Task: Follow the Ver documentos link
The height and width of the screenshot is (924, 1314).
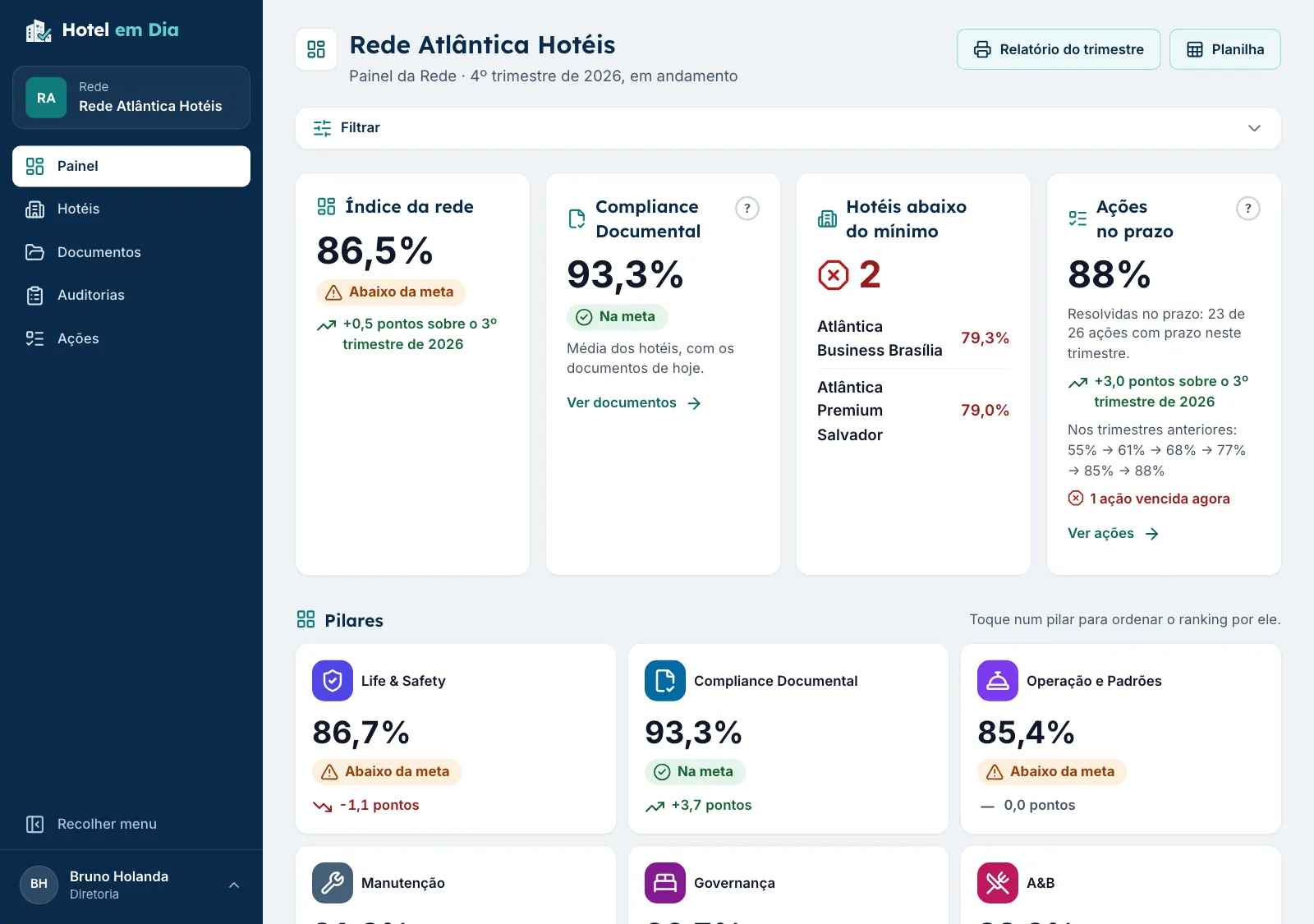Action: coord(634,403)
